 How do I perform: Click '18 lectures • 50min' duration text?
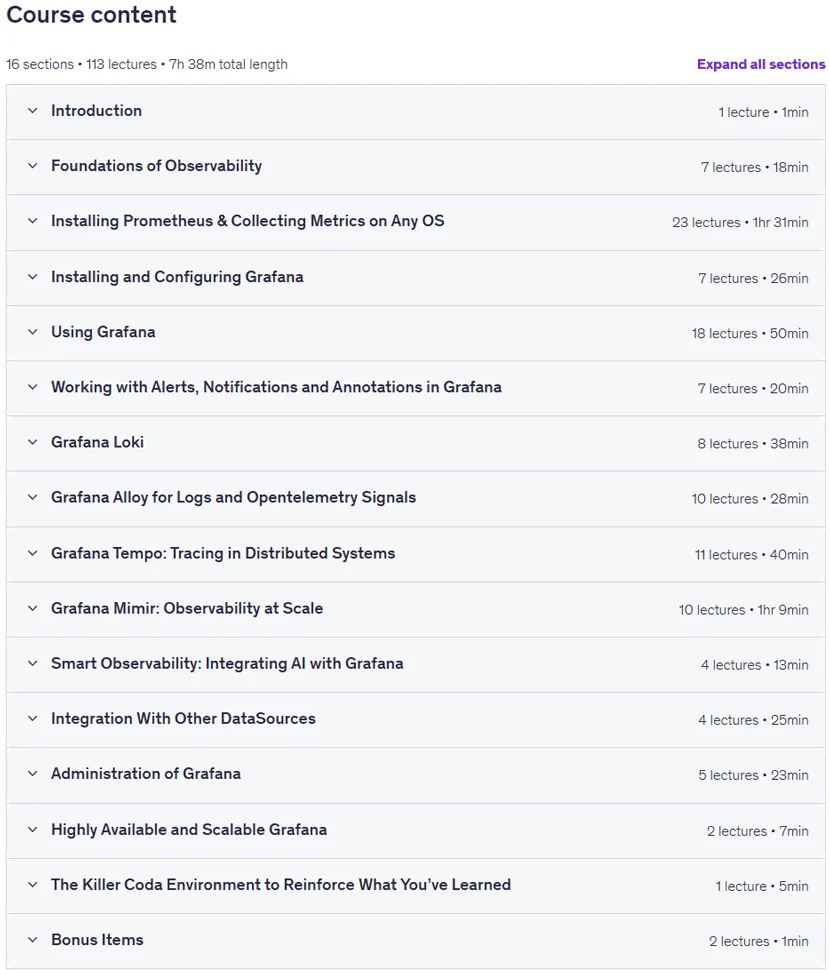(750, 334)
